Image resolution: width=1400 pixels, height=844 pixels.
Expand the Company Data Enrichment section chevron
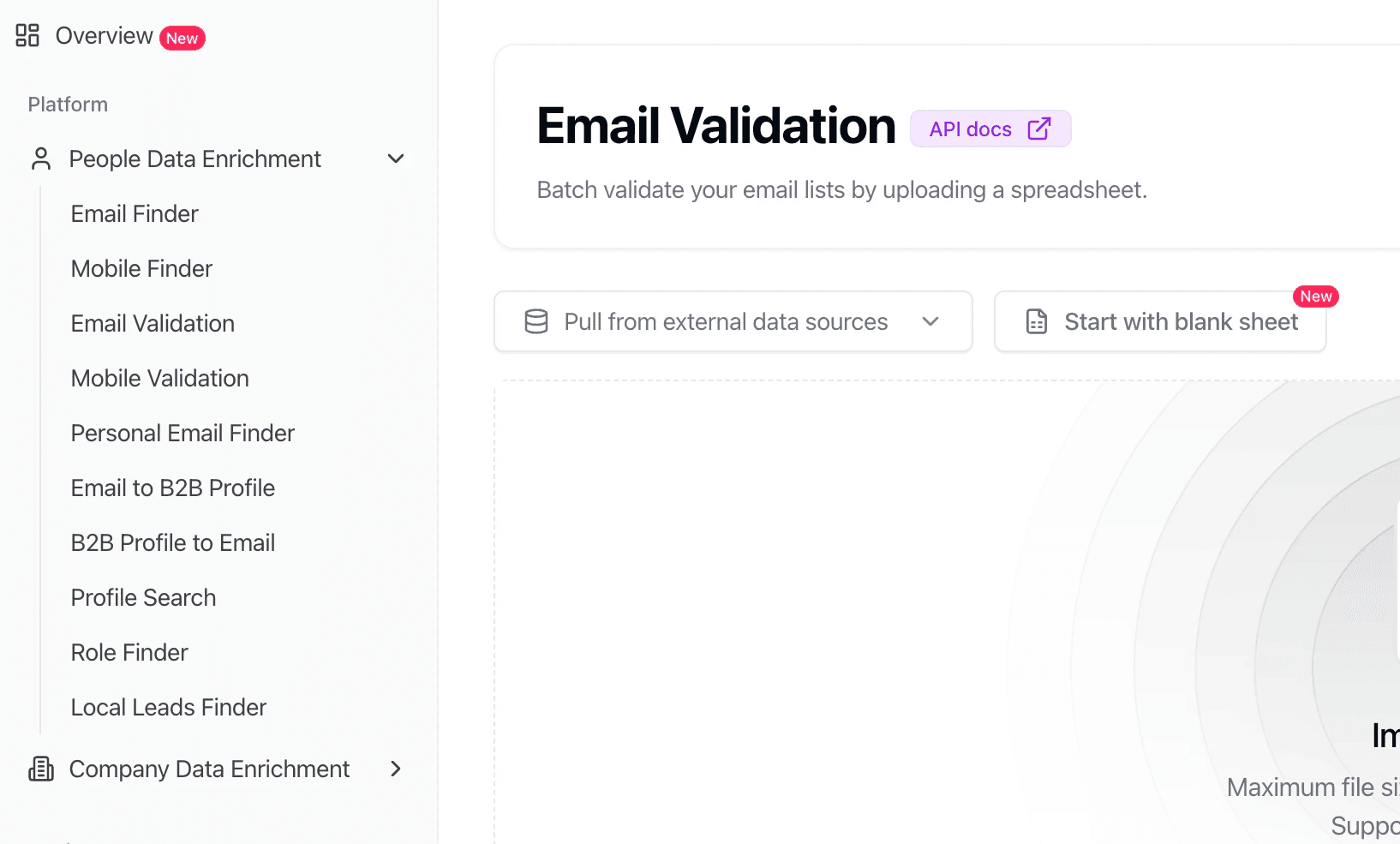396,769
